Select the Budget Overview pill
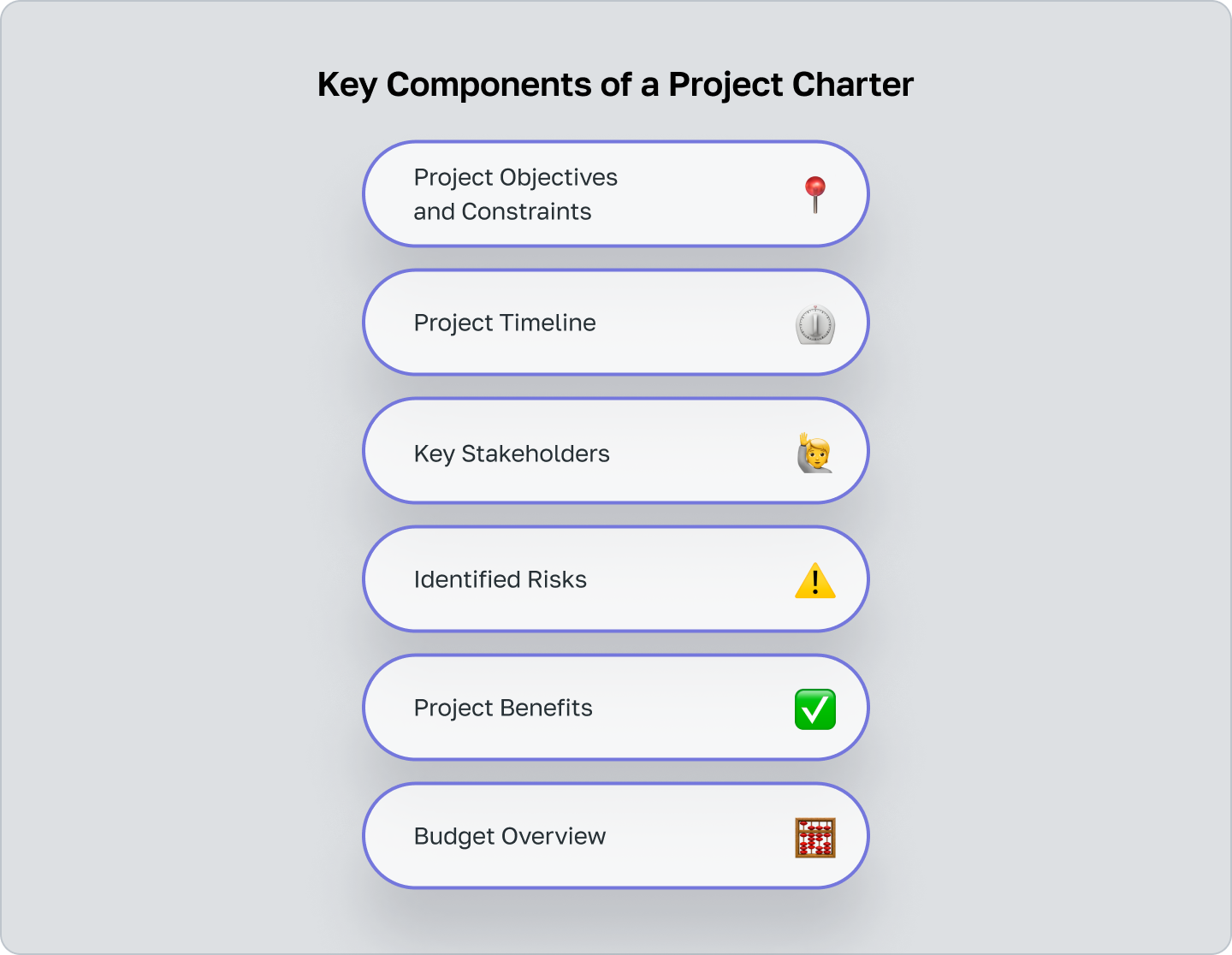The image size is (1232, 955). point(616,836)
